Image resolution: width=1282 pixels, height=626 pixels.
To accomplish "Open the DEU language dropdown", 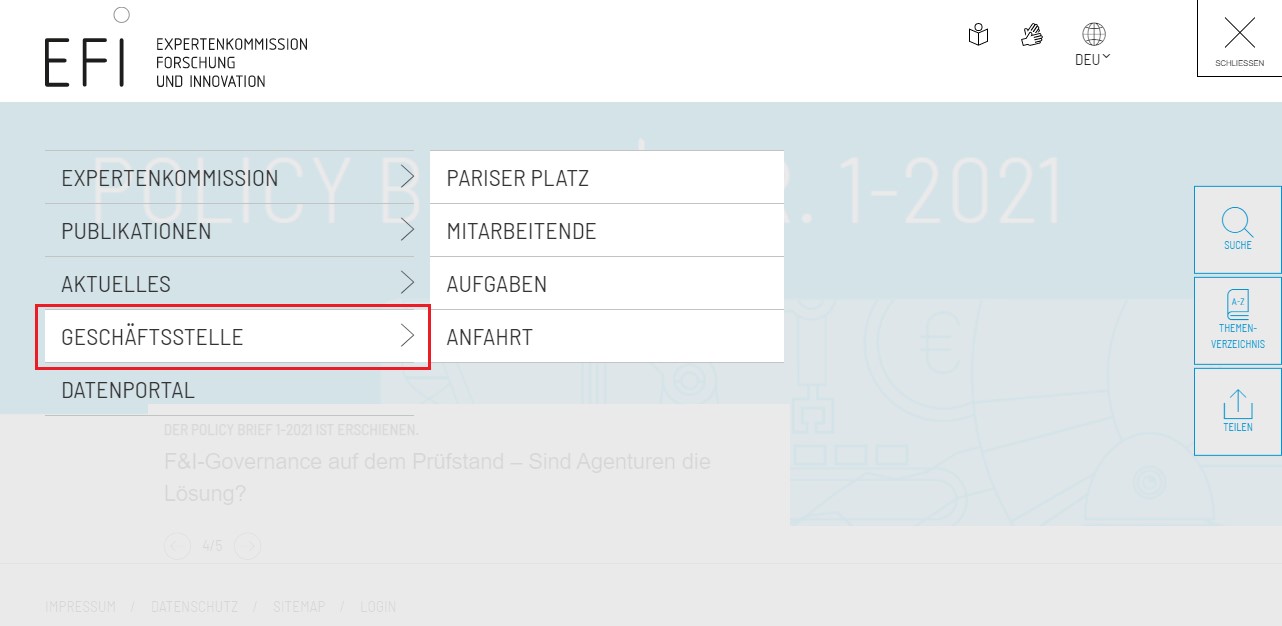I will [x=1093, y=60].
